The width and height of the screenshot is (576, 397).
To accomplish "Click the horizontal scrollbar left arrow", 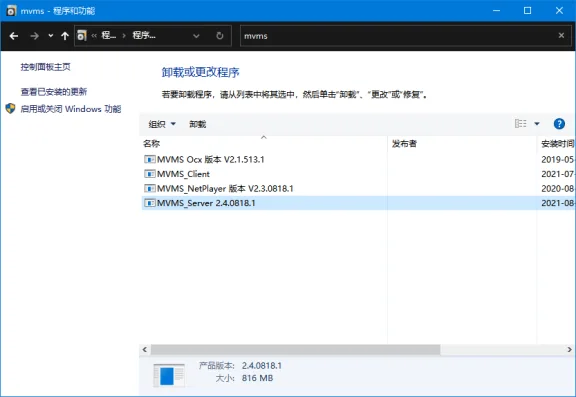I will 145,350.
